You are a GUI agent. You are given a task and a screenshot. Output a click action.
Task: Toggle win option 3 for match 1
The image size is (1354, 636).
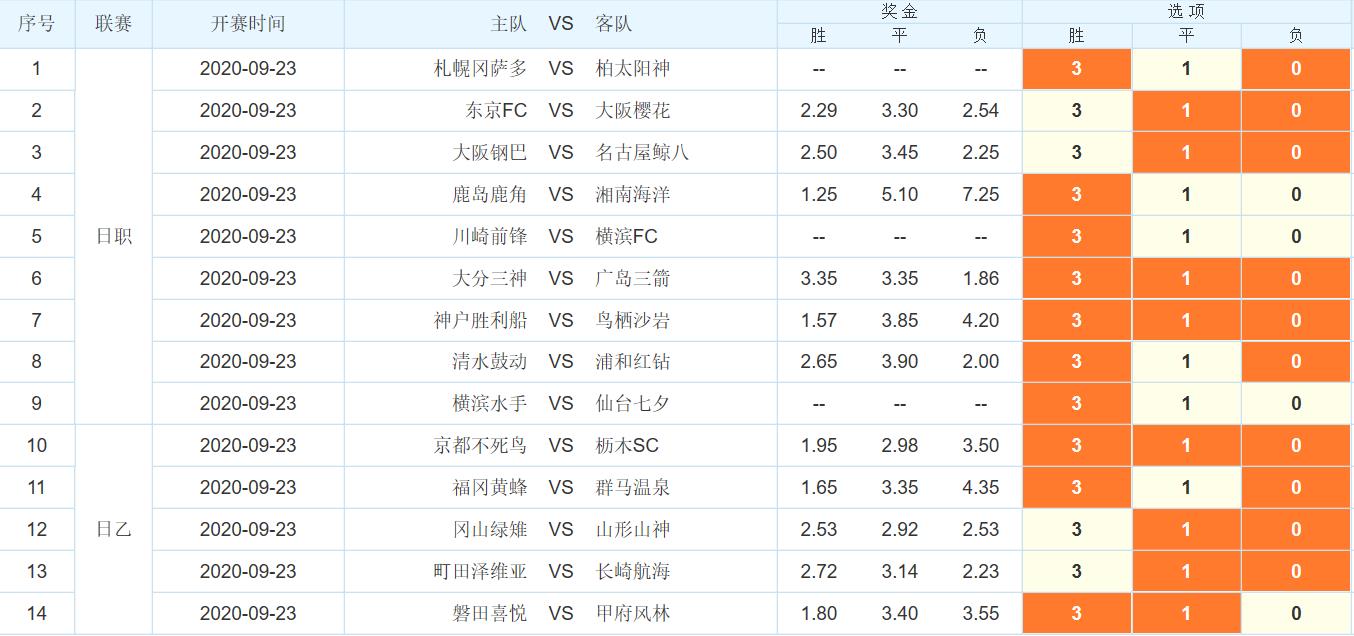click(x=1077, y=69)
